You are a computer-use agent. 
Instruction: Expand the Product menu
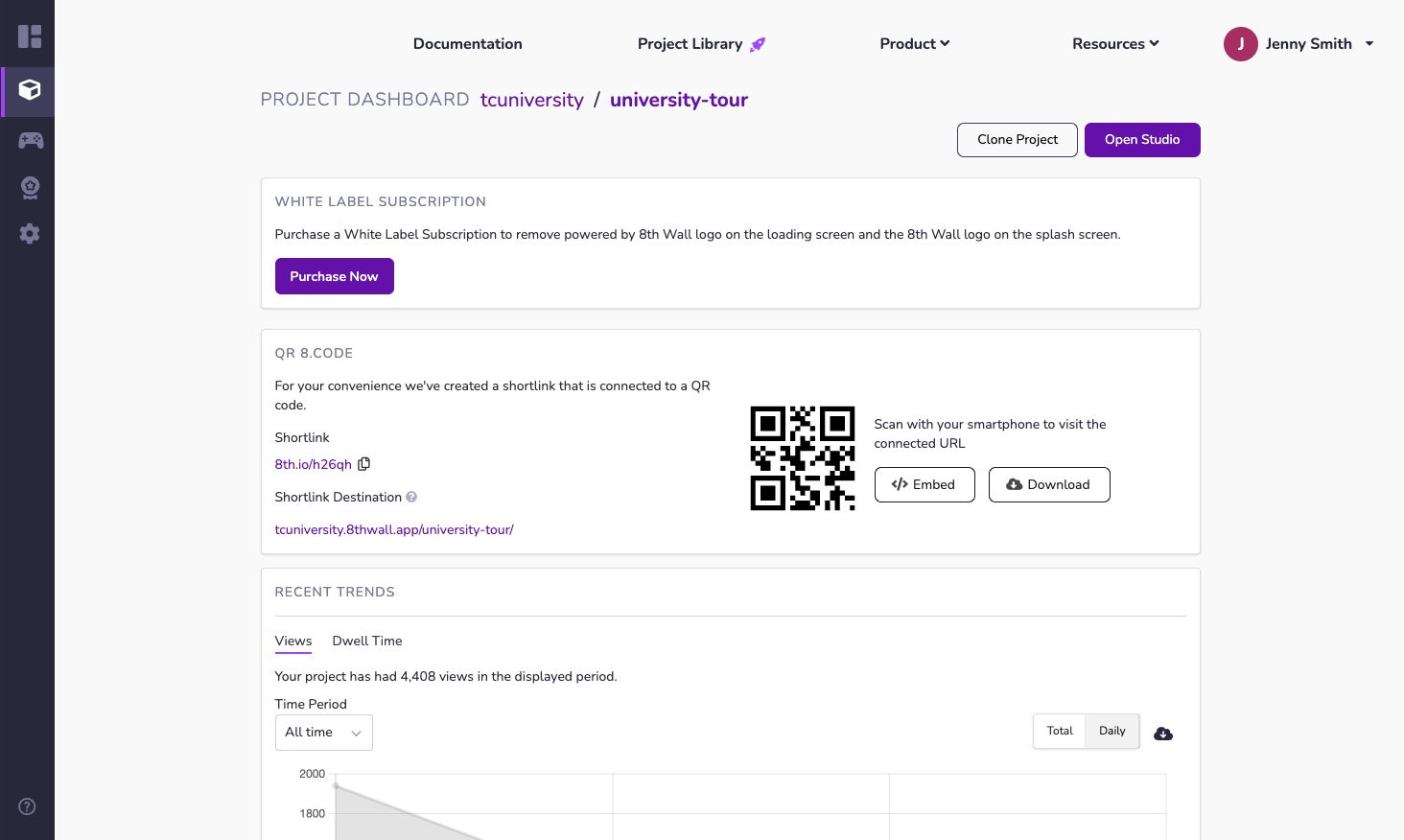click(x=914, y=44)
